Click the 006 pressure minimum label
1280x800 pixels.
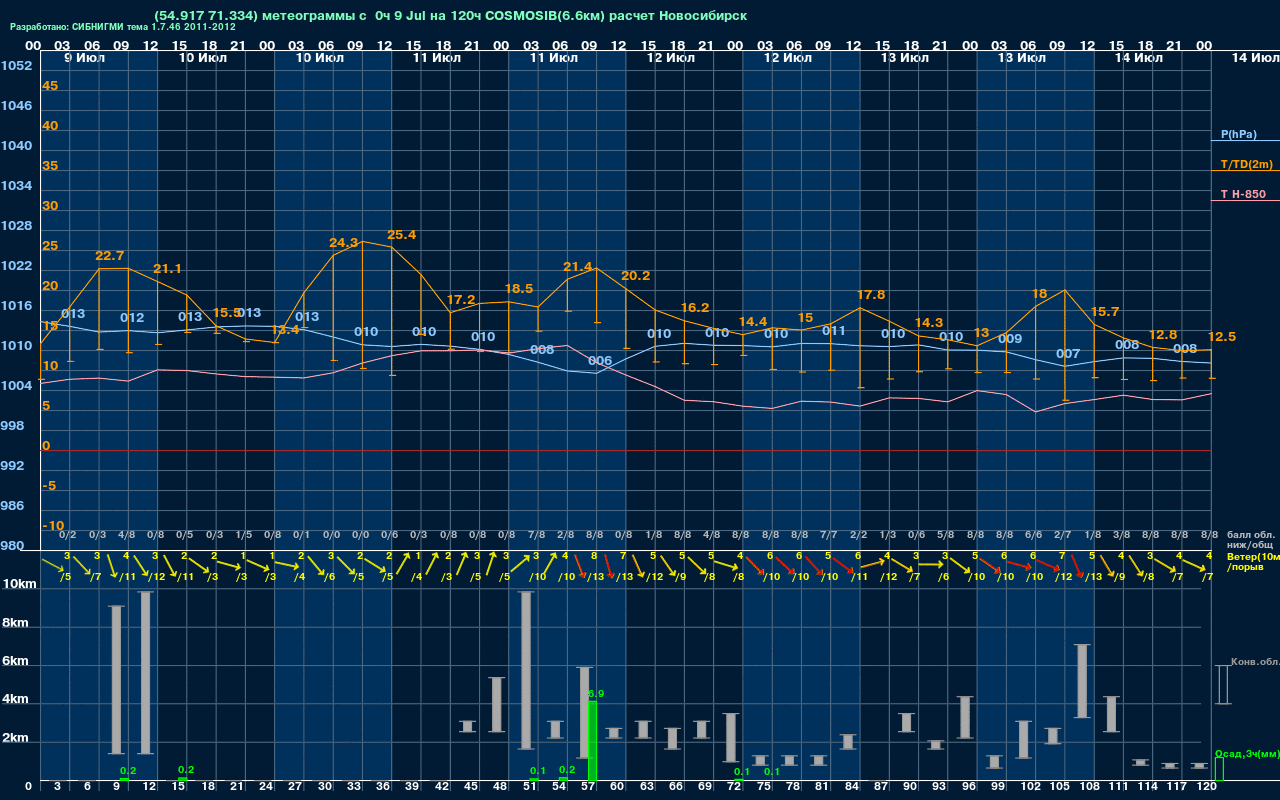pos(600,361)
